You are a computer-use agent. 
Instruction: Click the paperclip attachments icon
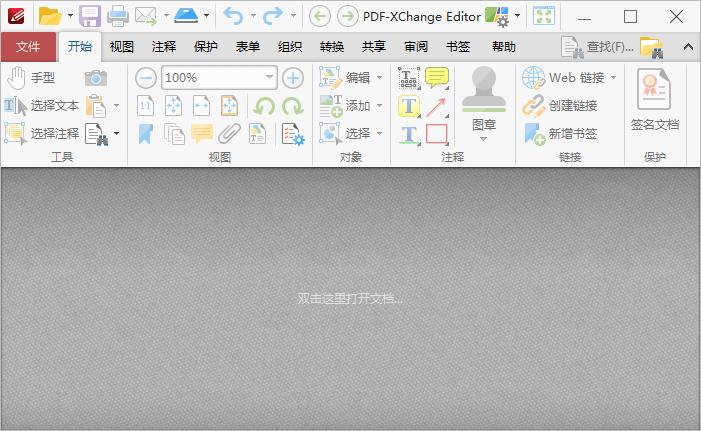click(229, 133)
